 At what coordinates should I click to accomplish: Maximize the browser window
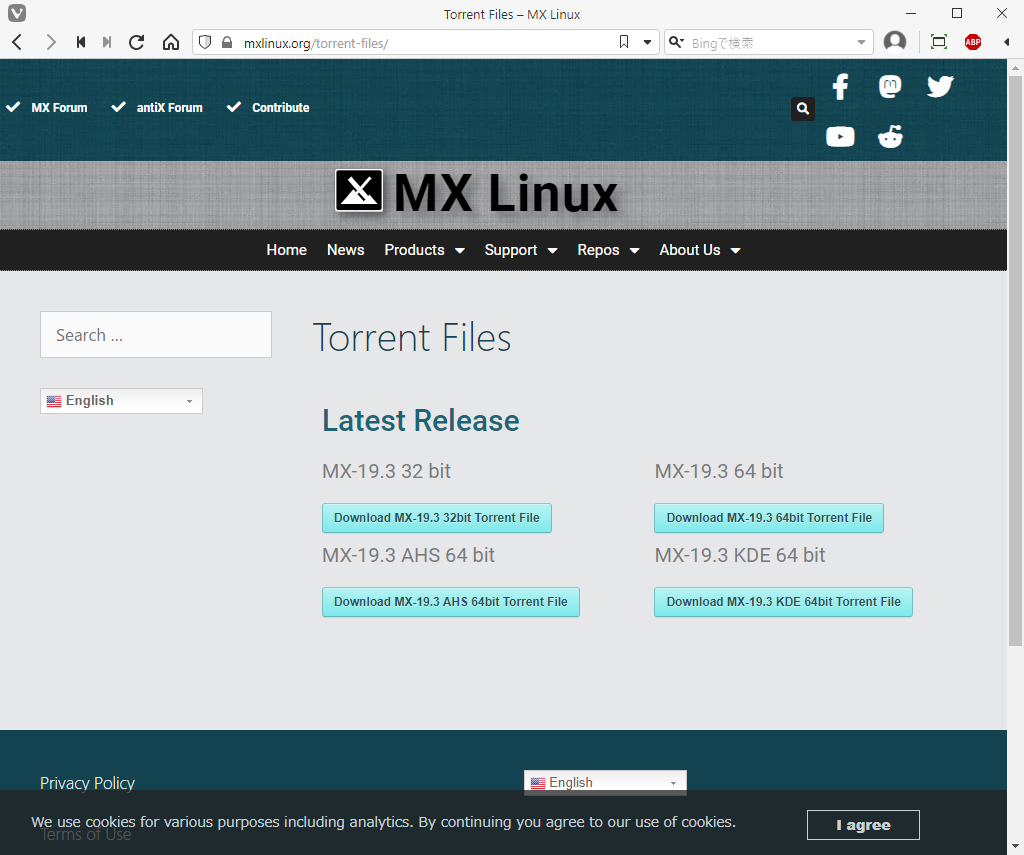957,13
